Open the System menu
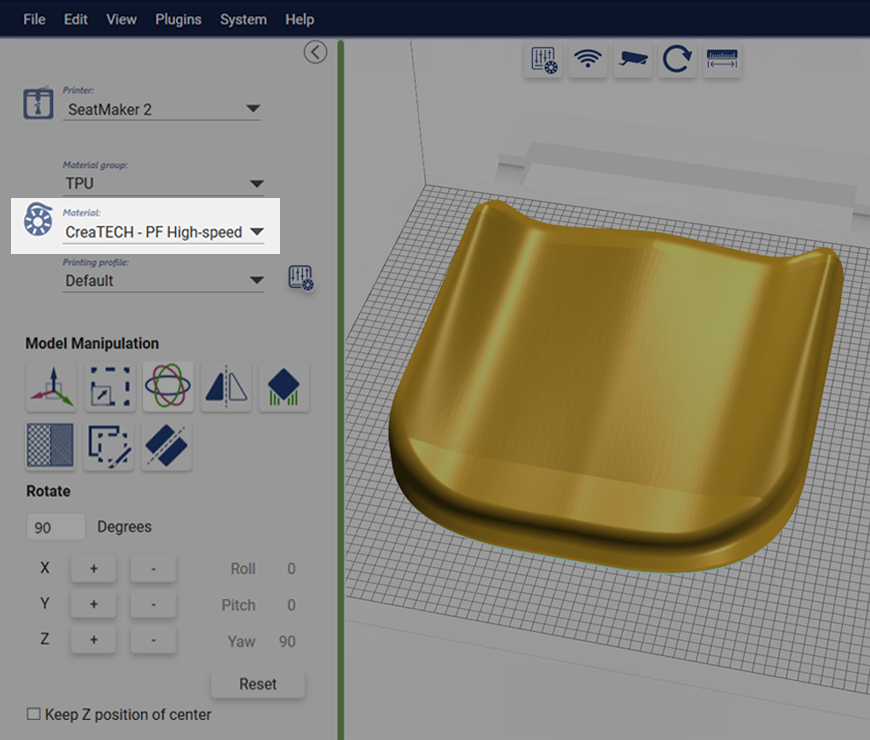This screenshot has height=740, width=870. point(243,19)
